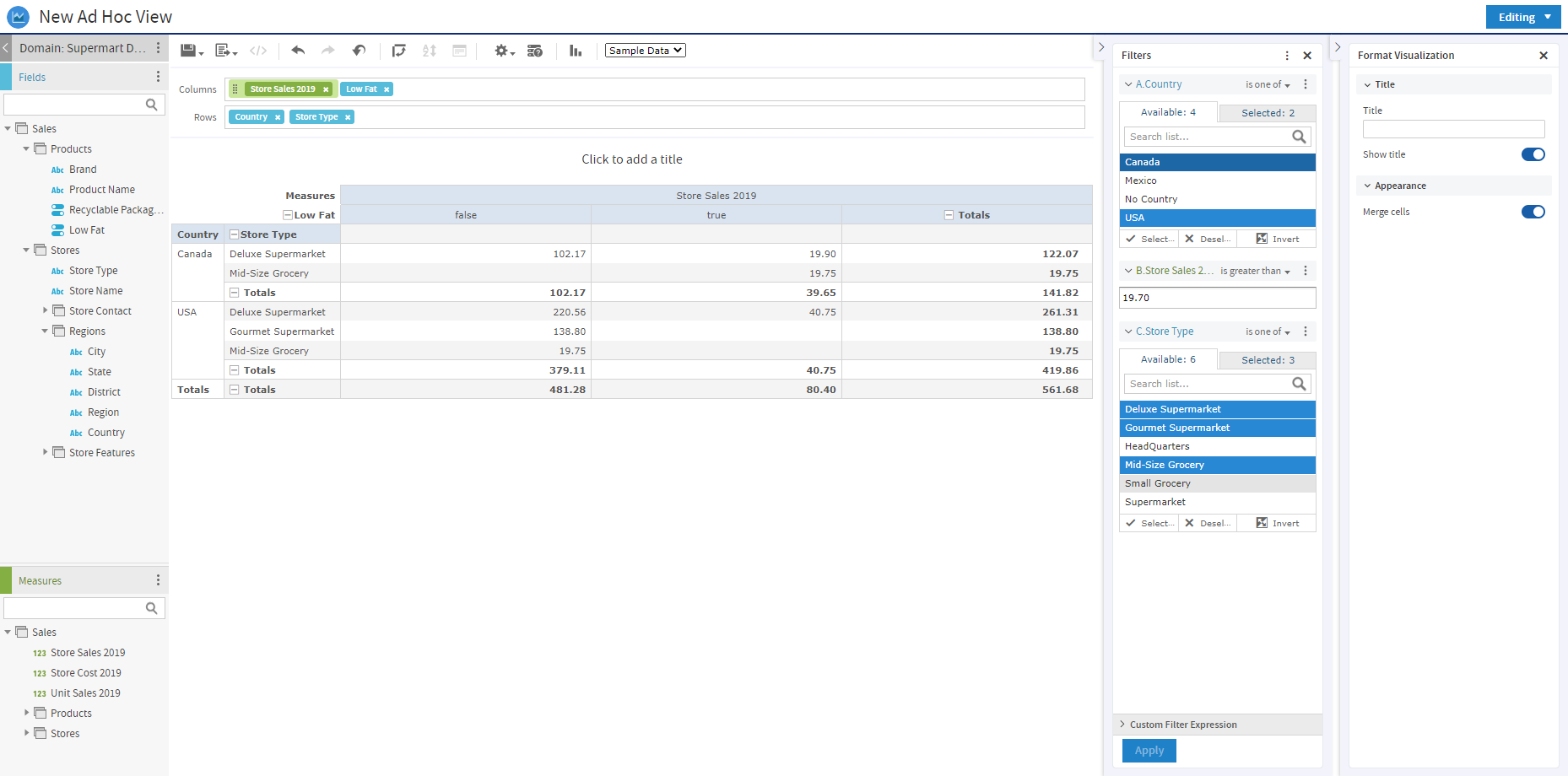The height and width of the screenshot is (776, 1568).
Task: Click the Fields search magnifier icon
Action: point(152,105)
